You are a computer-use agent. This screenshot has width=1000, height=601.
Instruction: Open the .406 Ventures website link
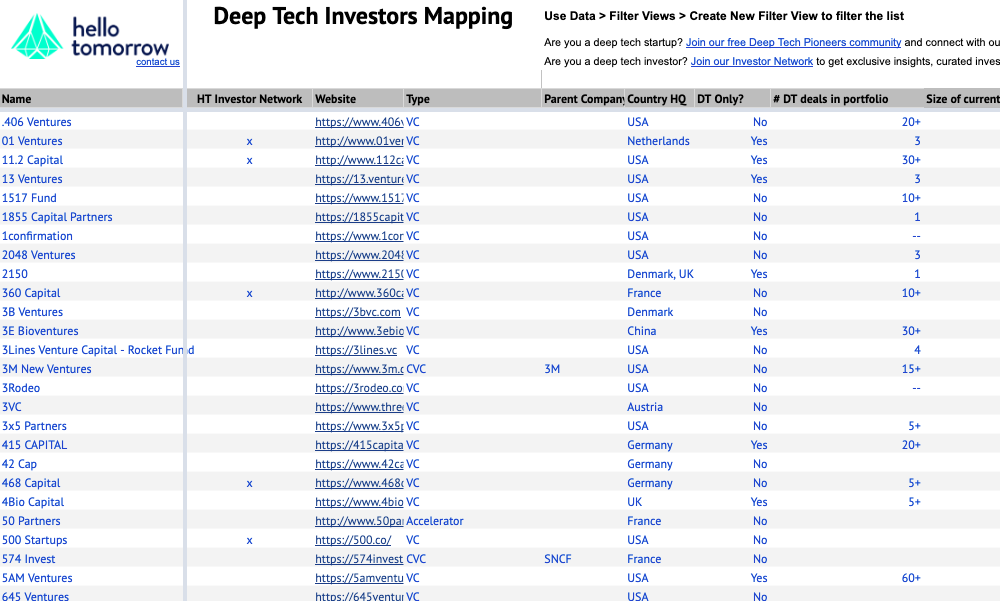(x=359, y=122)
